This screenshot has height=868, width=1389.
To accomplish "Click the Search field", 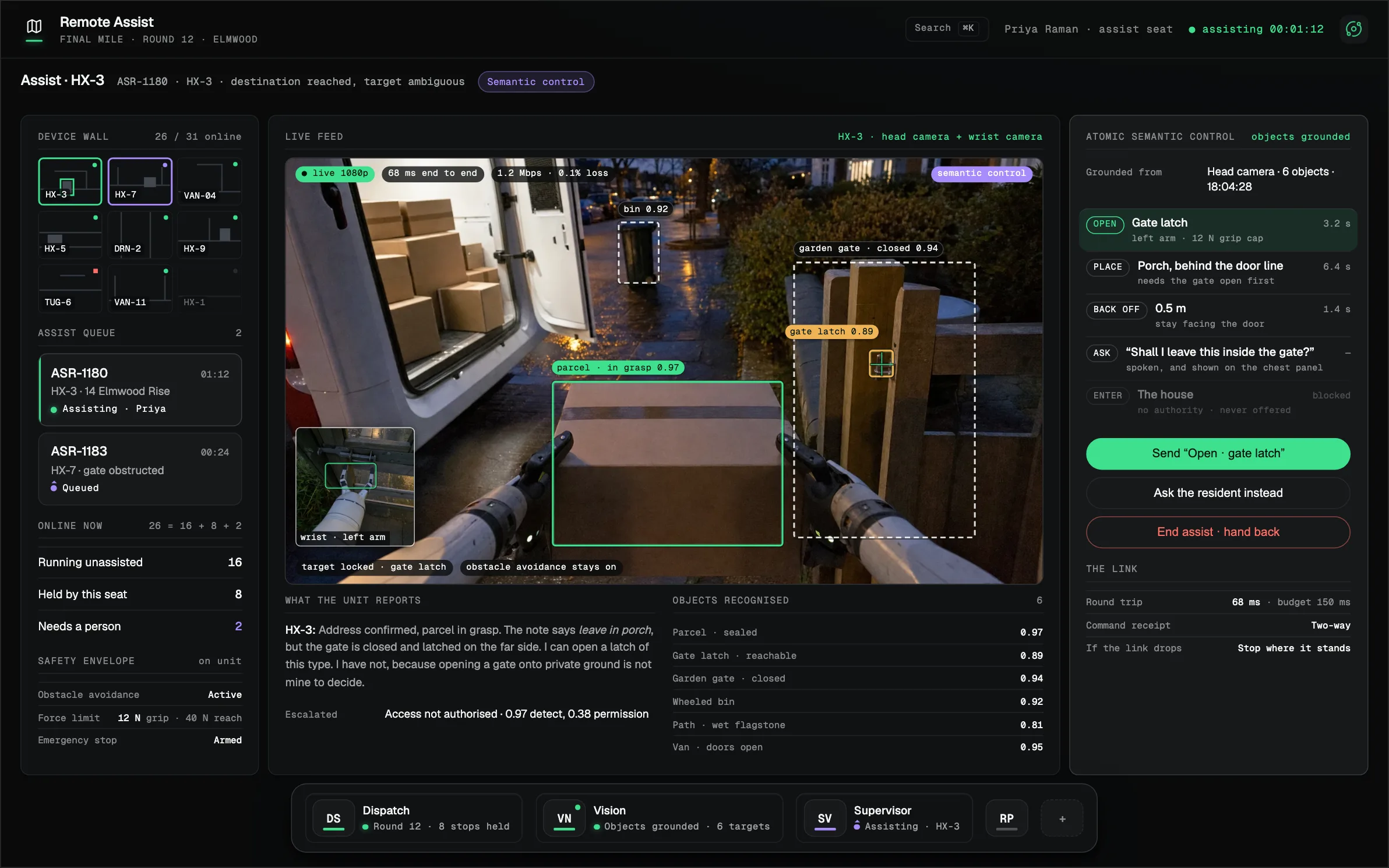I will coord(947,29).
